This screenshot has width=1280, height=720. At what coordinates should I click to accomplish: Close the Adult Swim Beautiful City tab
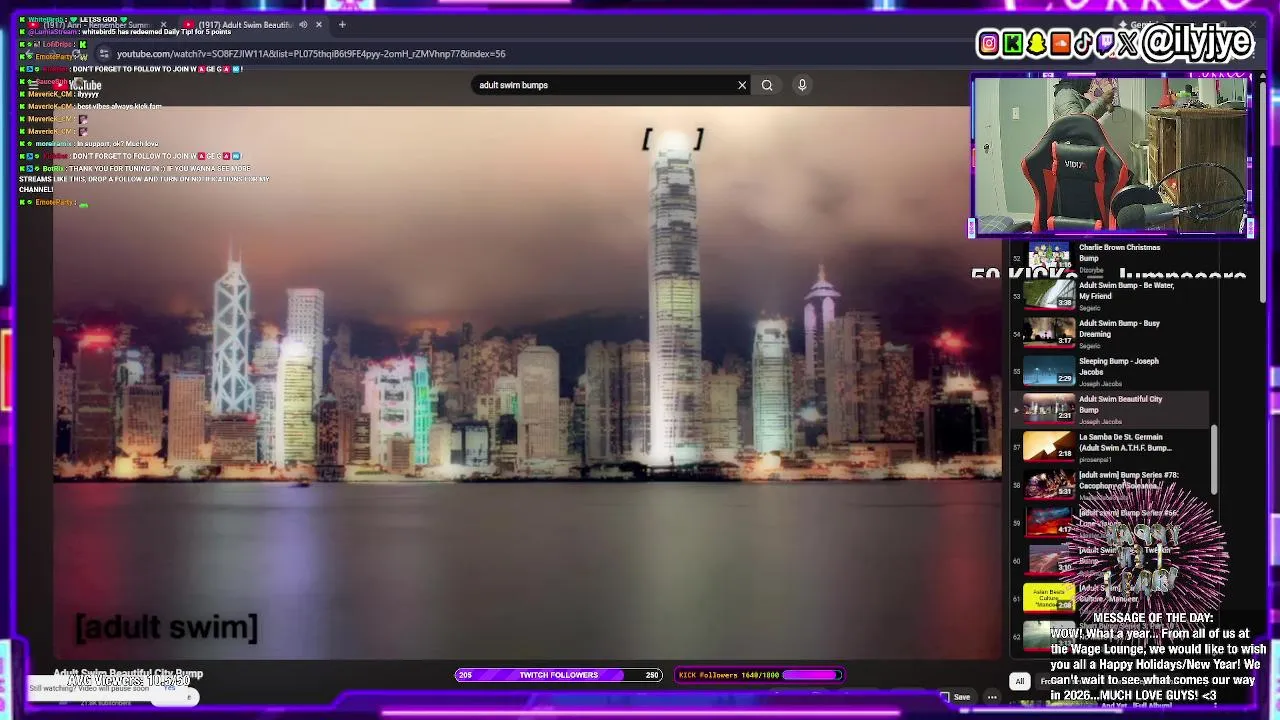pos(319,24)
